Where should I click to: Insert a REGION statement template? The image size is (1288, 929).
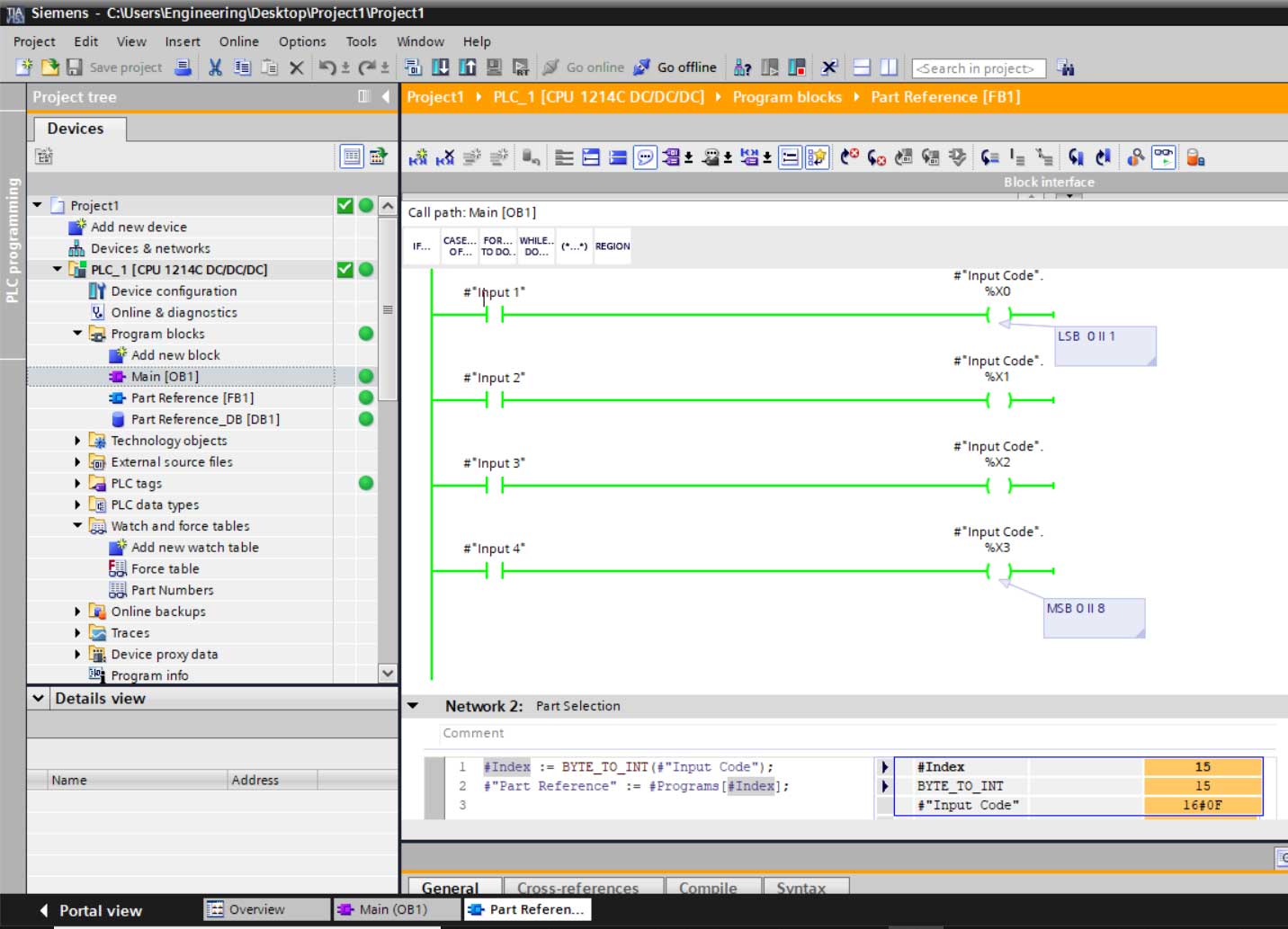(613, 246)
